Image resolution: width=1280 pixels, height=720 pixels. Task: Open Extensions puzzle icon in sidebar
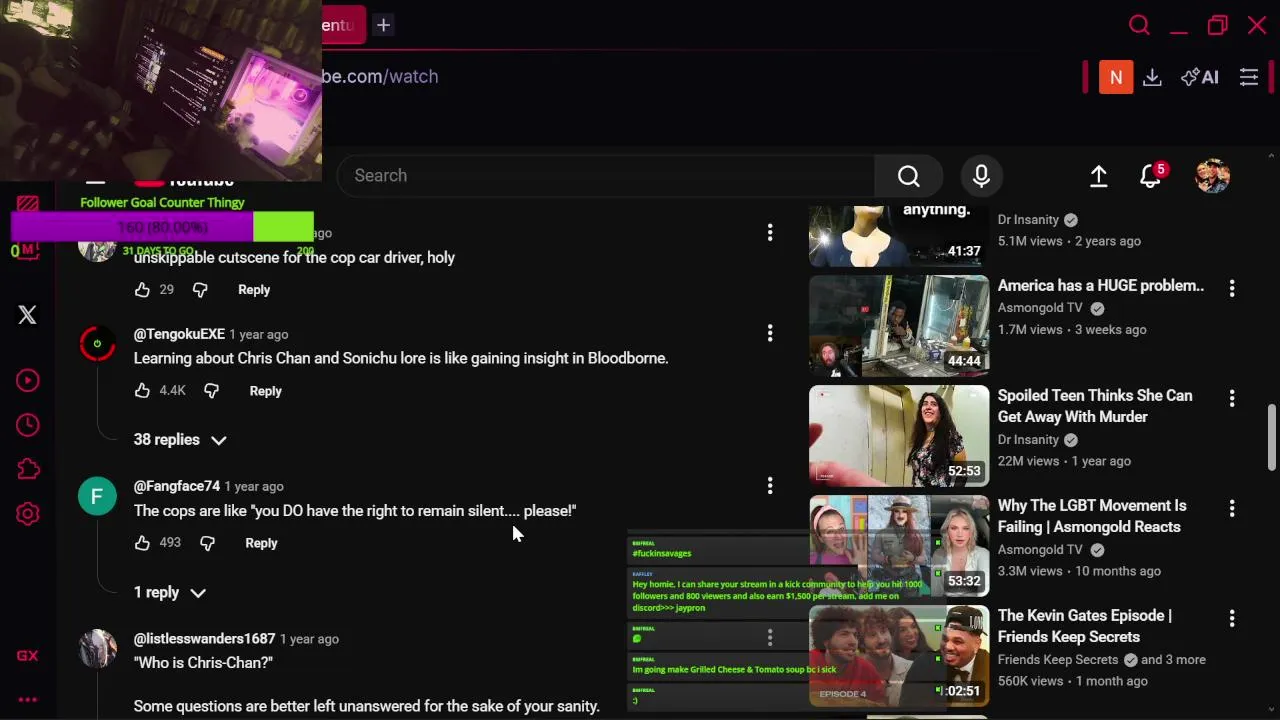pyautogui.click(x=27, y=469)
